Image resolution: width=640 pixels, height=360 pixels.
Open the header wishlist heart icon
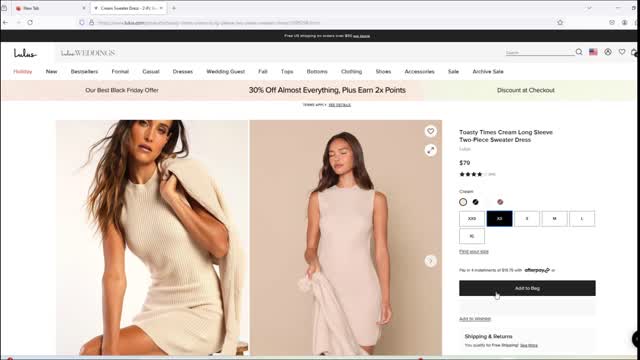click(x=622, y=52)
